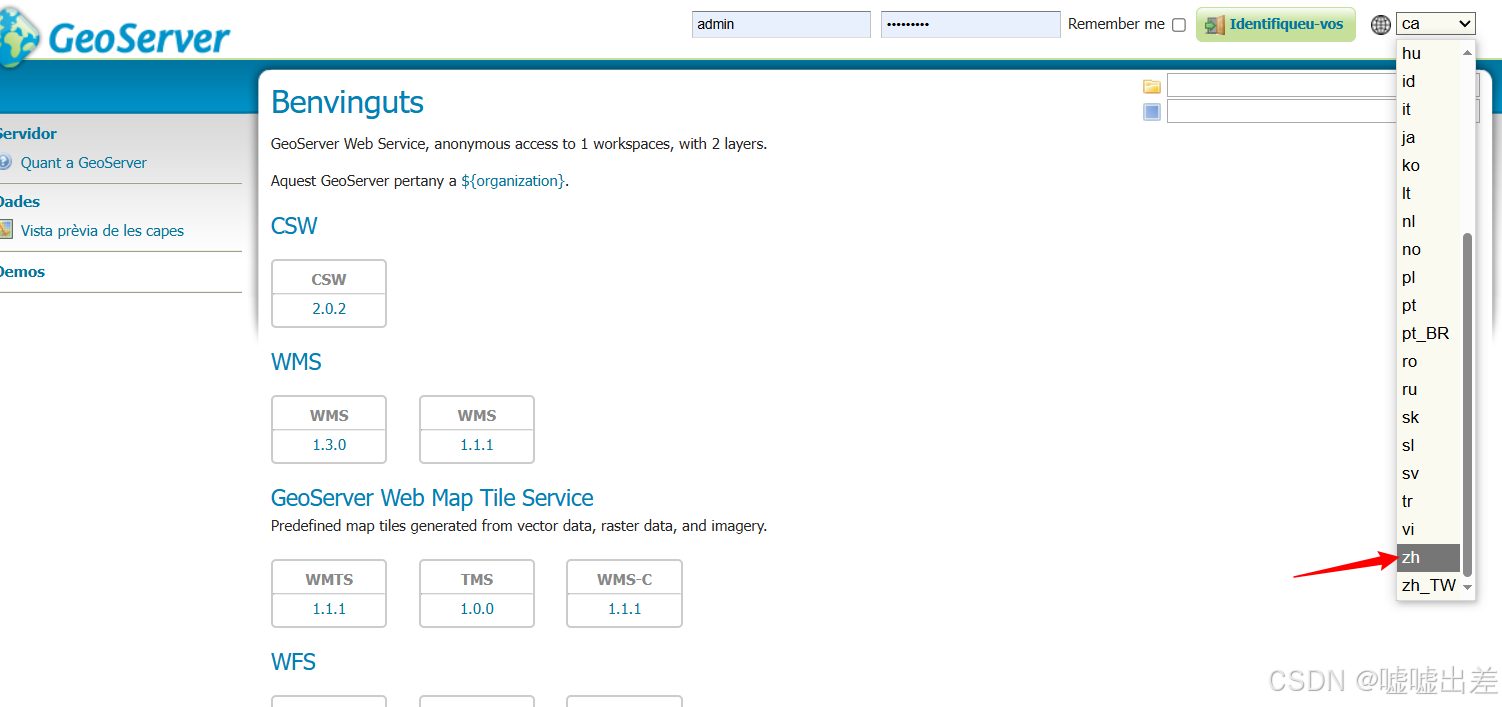Choose zh in the language list

1429,558
